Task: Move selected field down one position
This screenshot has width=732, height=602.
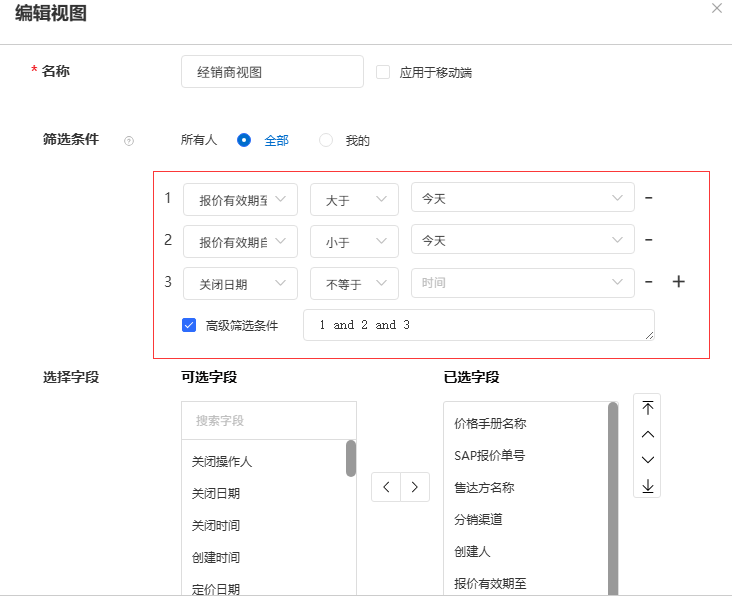Action: 647,460
